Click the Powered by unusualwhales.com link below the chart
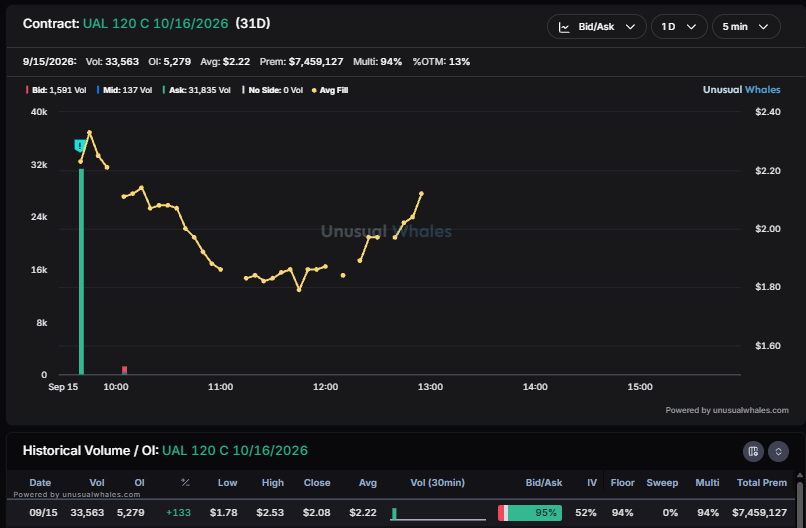This screenshot has width=806, height=528. [727, 410]
